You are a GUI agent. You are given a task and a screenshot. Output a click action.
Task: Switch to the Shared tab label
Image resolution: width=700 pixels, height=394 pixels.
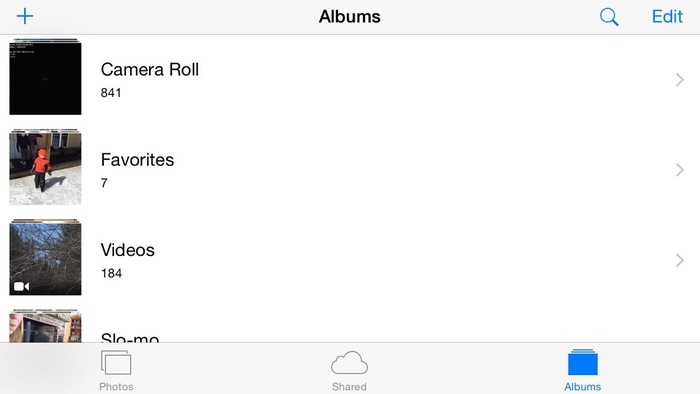click(x=349, y=386)
